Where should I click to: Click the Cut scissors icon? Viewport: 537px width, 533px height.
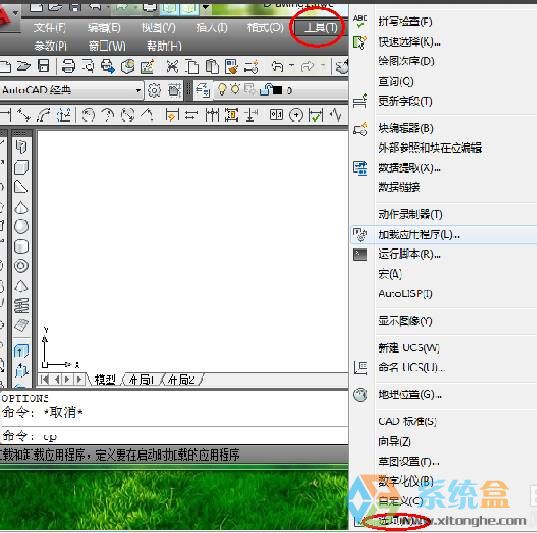click(x=172, y=66)
